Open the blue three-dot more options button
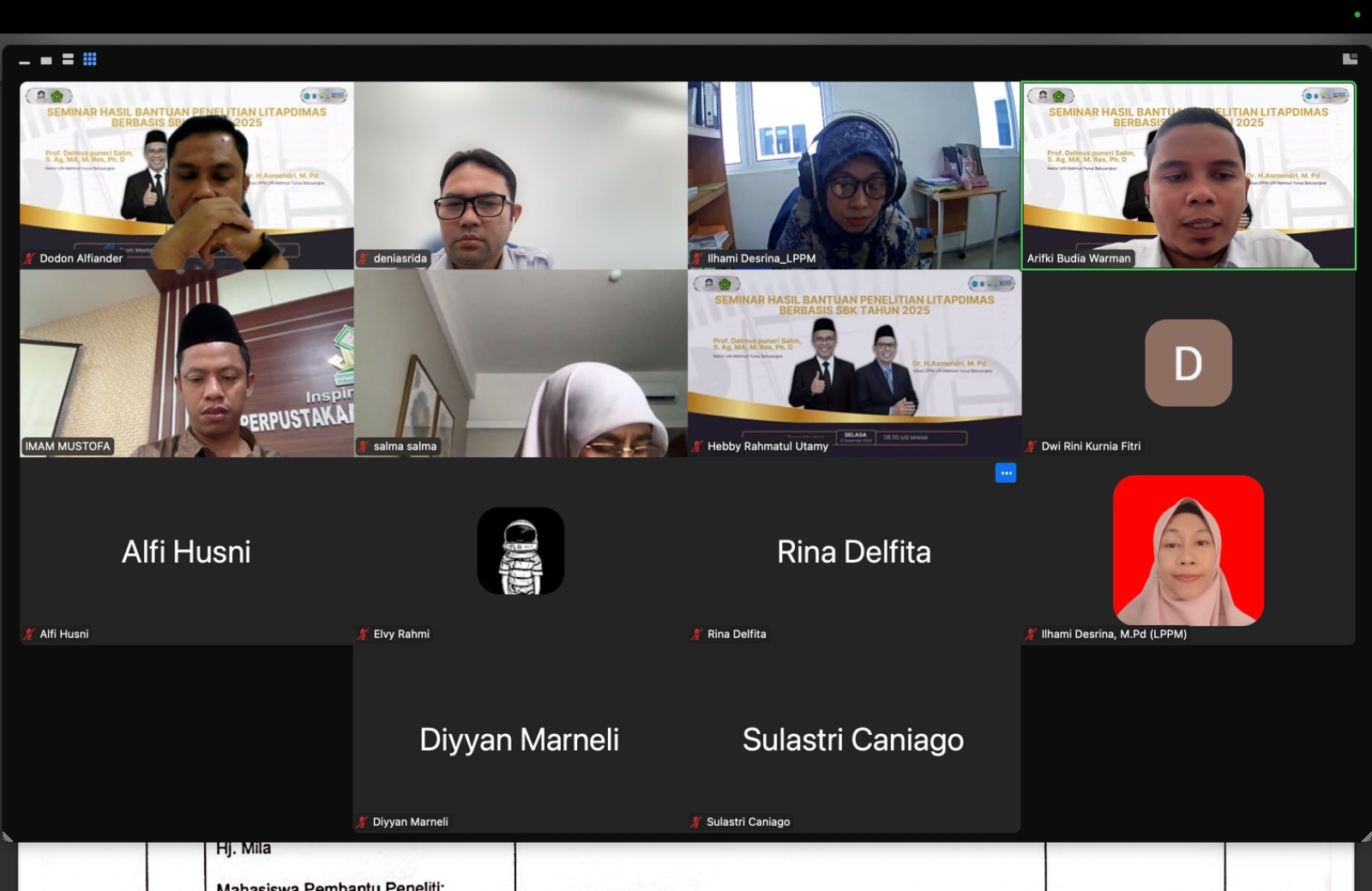The height and width of the screenshot is (891, 1372). [x=1006, y=473]
